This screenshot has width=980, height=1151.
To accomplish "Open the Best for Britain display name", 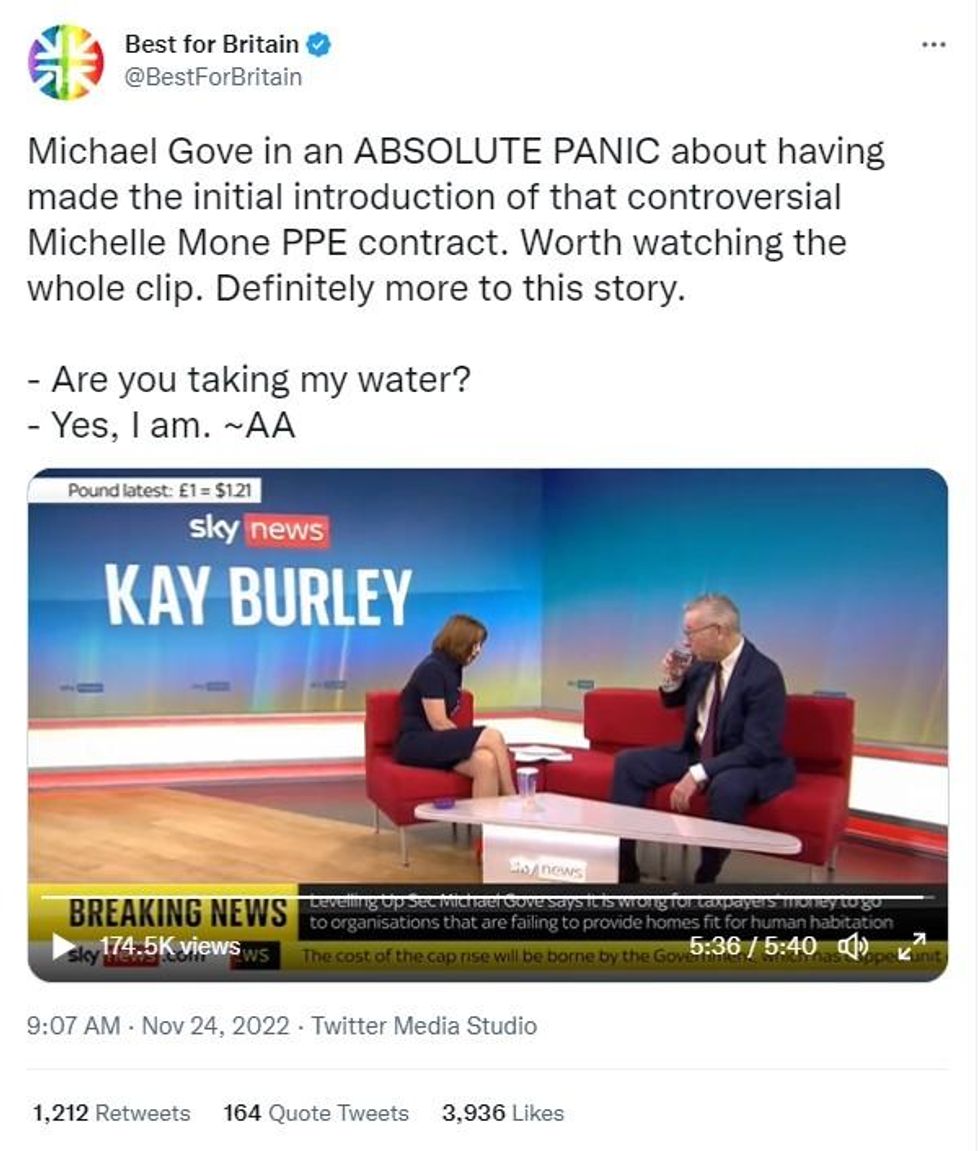I will click(211, 44).
